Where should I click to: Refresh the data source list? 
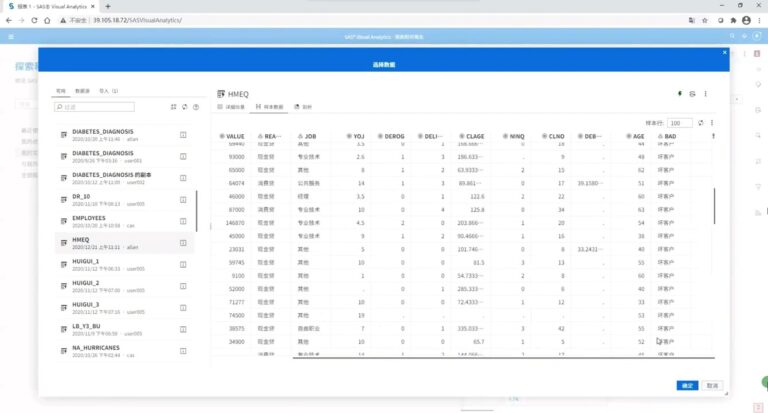click(185, 107)
